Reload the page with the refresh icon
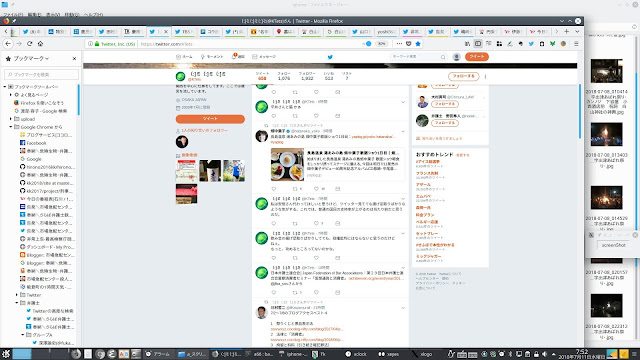The height and width of the screenshot is (360, 640). [29, 44]
